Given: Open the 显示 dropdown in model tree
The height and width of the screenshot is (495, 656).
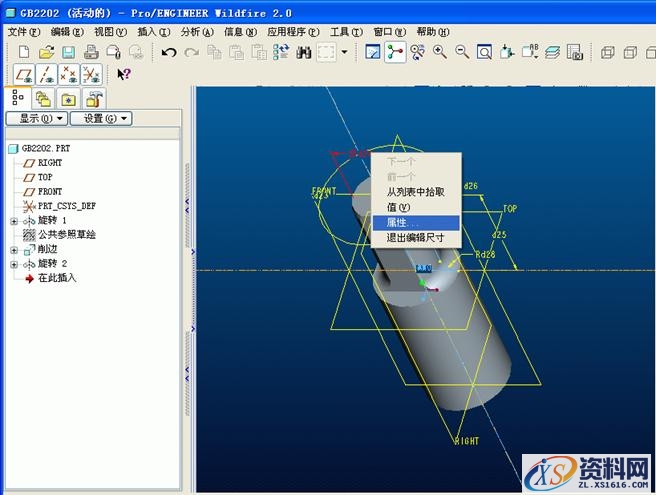Looking at the screenshot, I should [x=37, y=118].
